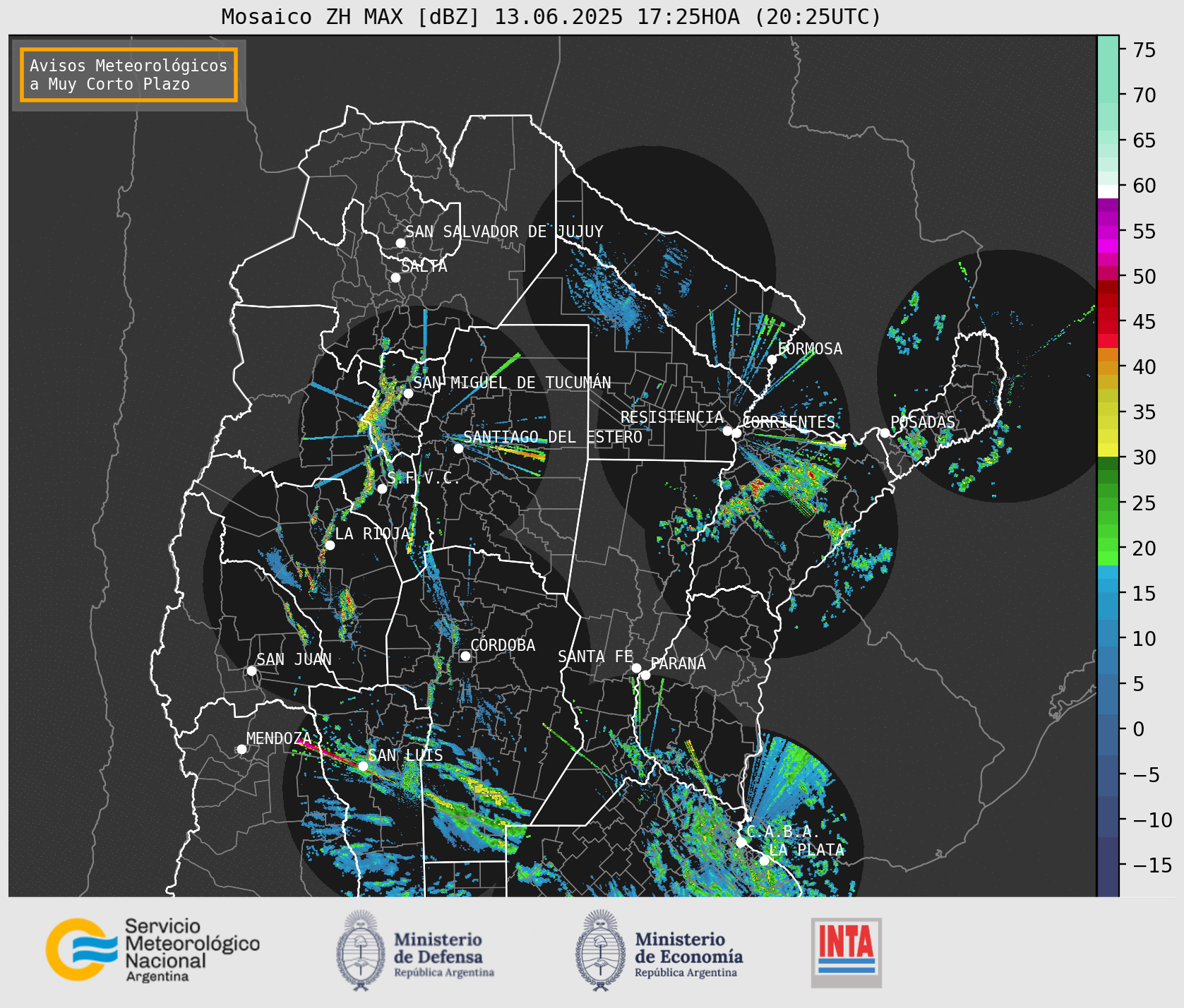Viewport: 1184px width, 1008px height.
Task: Click the Avisos Meteorológicos a Muy Corto Plazo box
Action: click(128, 75)
